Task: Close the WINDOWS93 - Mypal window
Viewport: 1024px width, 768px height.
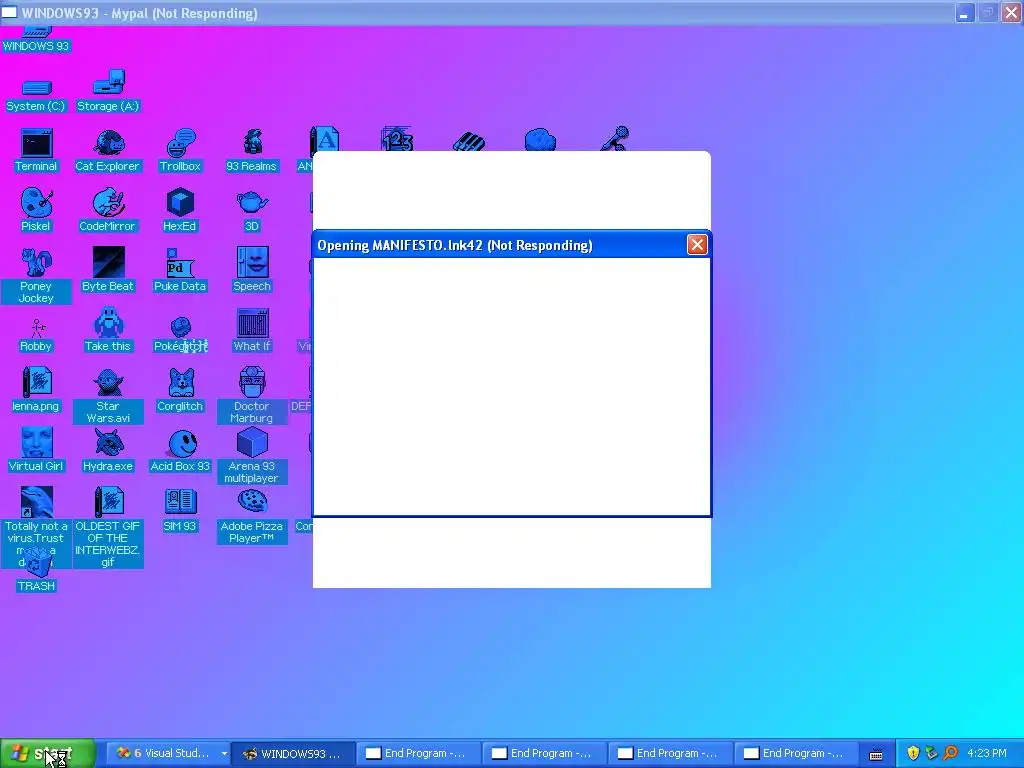Action: tap(1011, 12)
